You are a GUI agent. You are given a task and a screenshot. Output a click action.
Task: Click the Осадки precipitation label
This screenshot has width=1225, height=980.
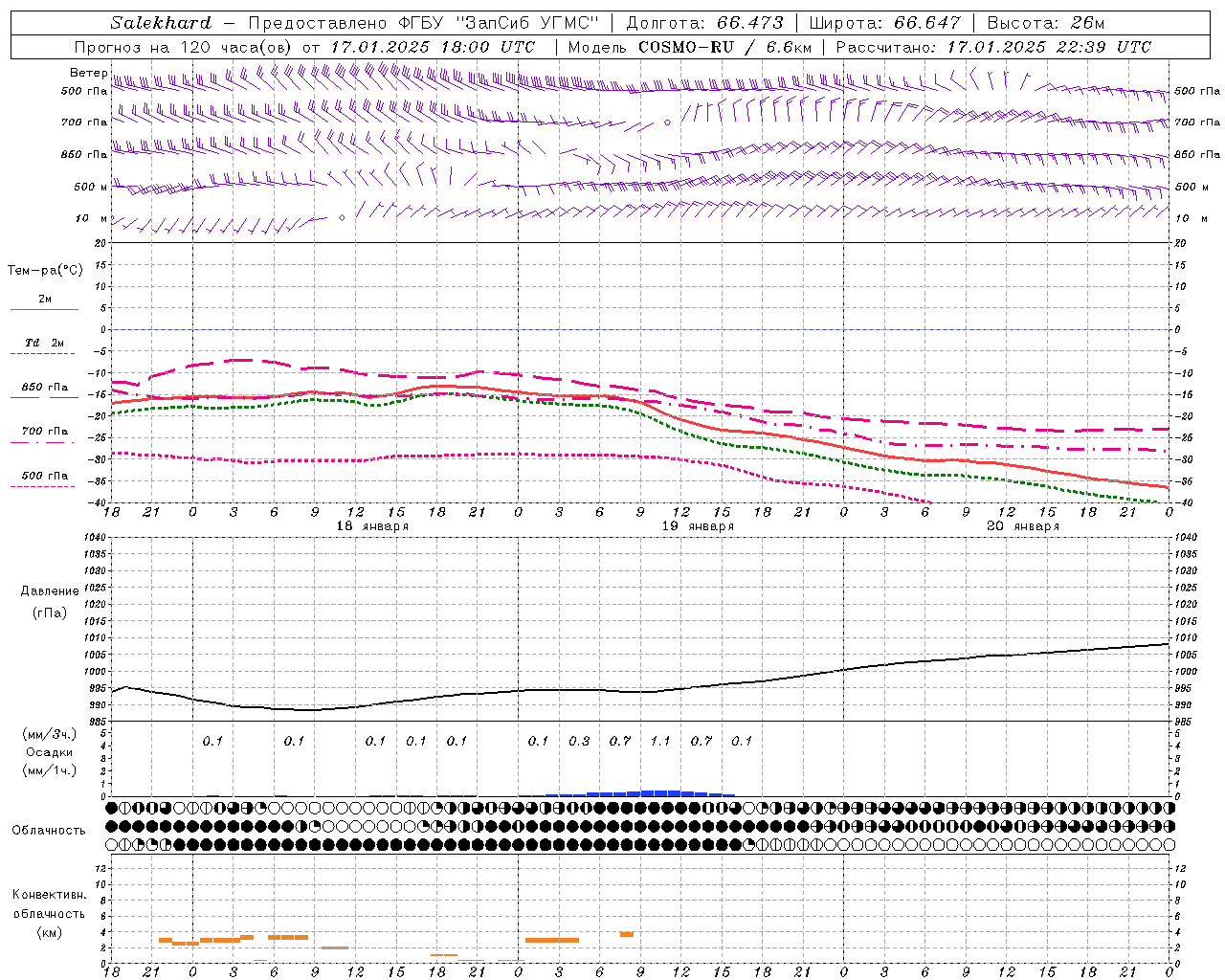[x=50, y=752]
